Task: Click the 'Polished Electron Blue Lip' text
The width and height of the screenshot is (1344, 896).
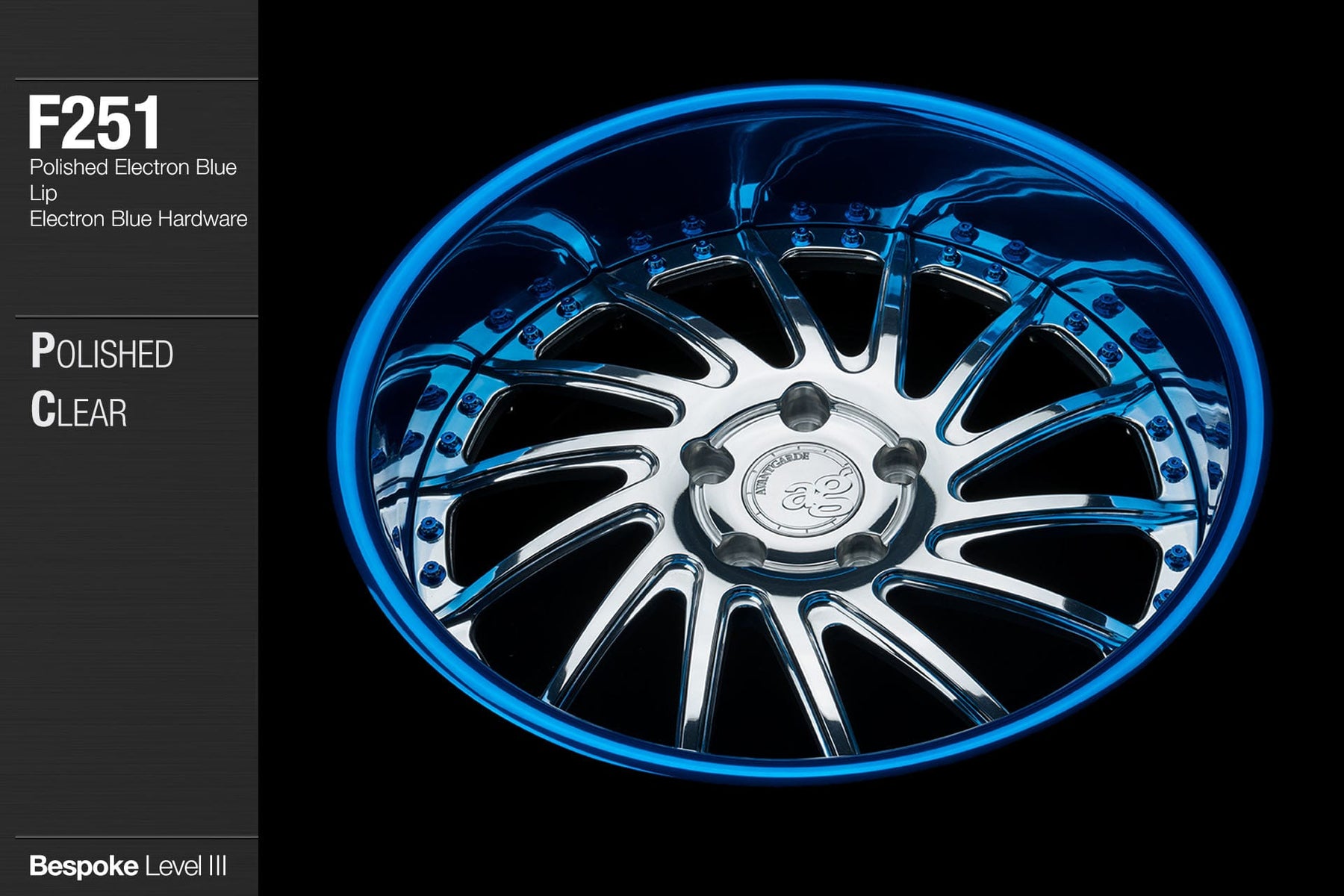Action: pos(132,179)
